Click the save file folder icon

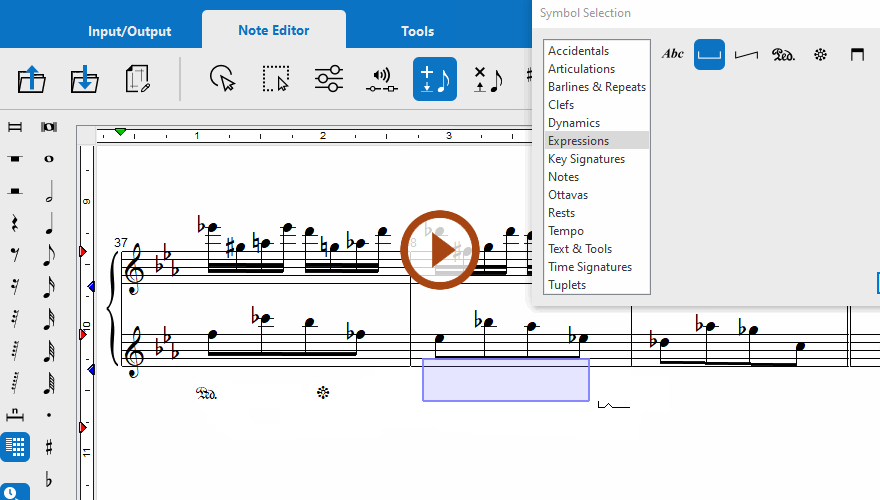[x=85, y=79]
